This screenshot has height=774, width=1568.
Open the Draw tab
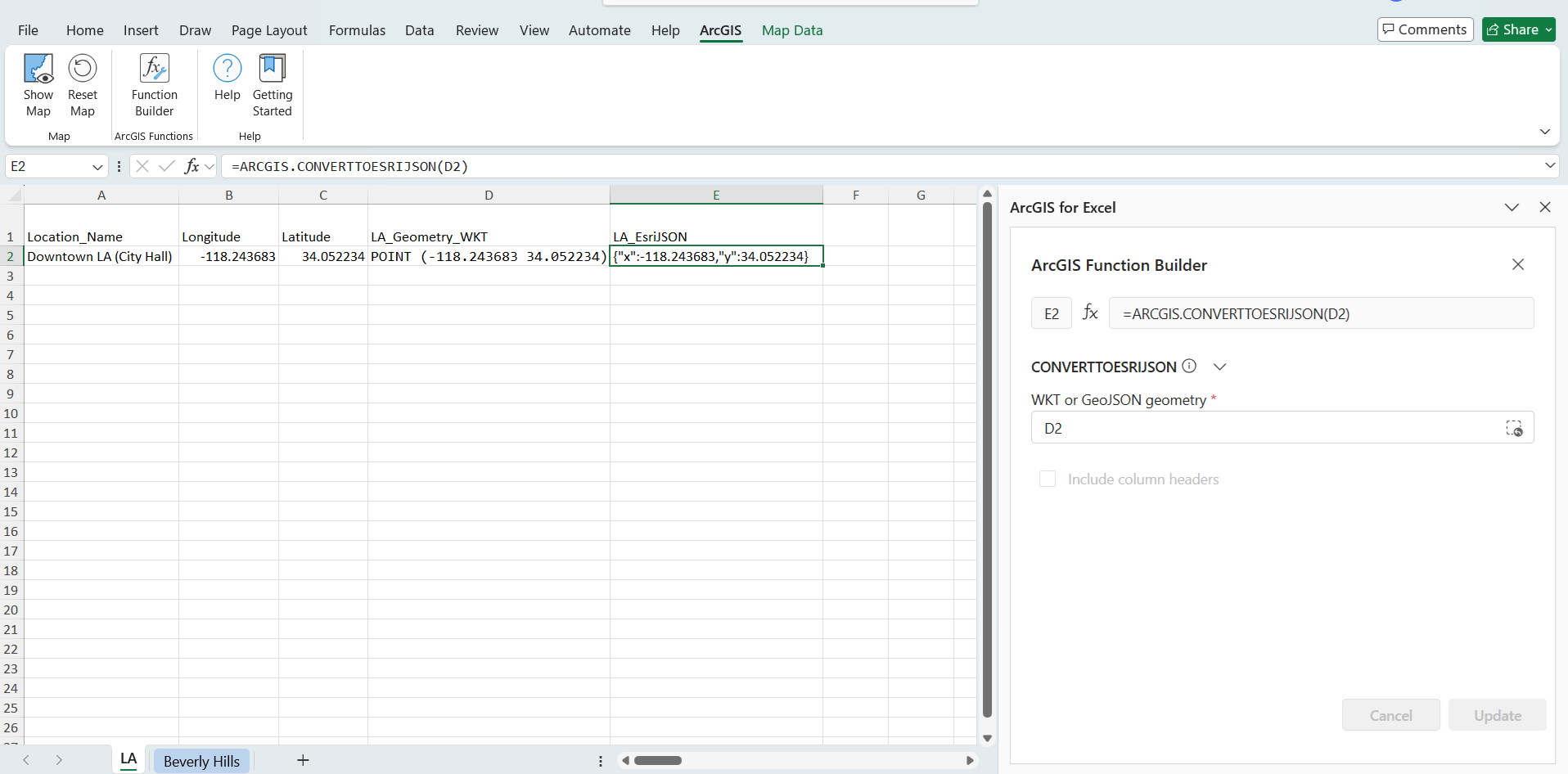tap(195, 30)
